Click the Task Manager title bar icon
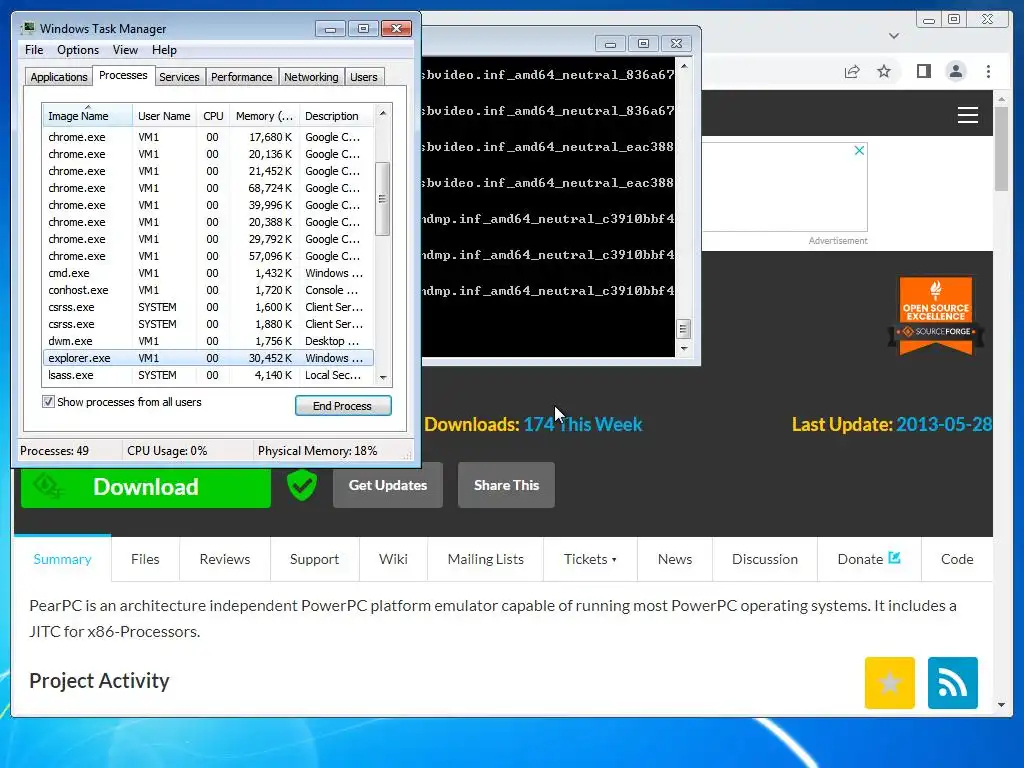Image resolution: width=1024 pixels, height=768 pixels. 28,28
